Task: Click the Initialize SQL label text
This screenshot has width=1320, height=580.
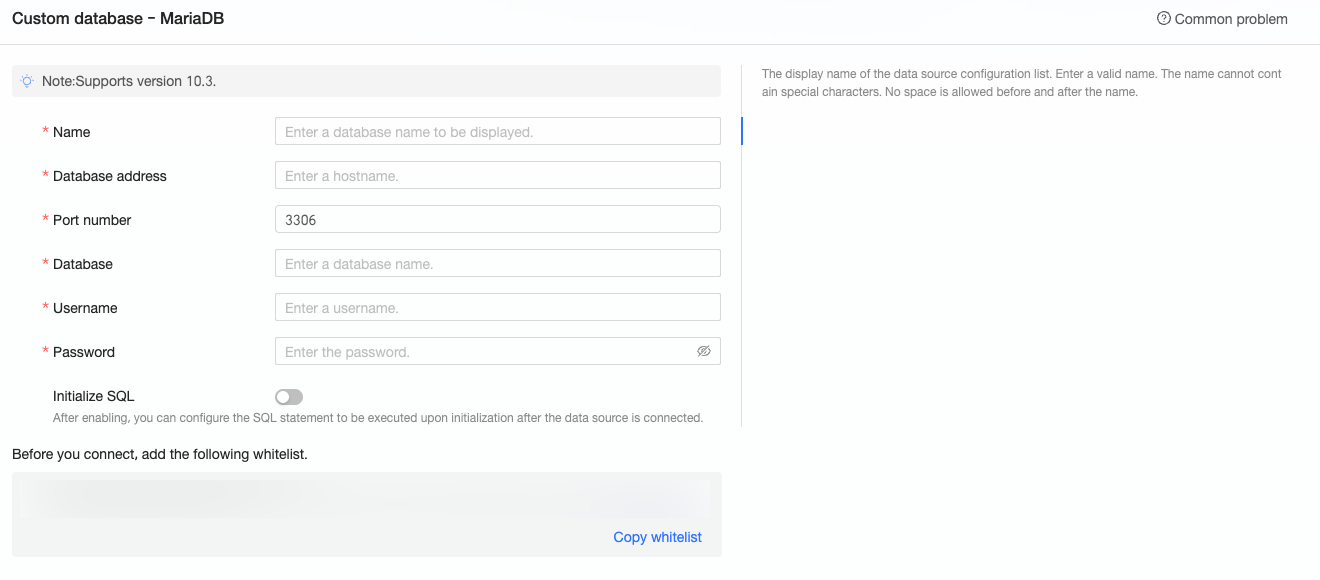Action: coord(93,396)
